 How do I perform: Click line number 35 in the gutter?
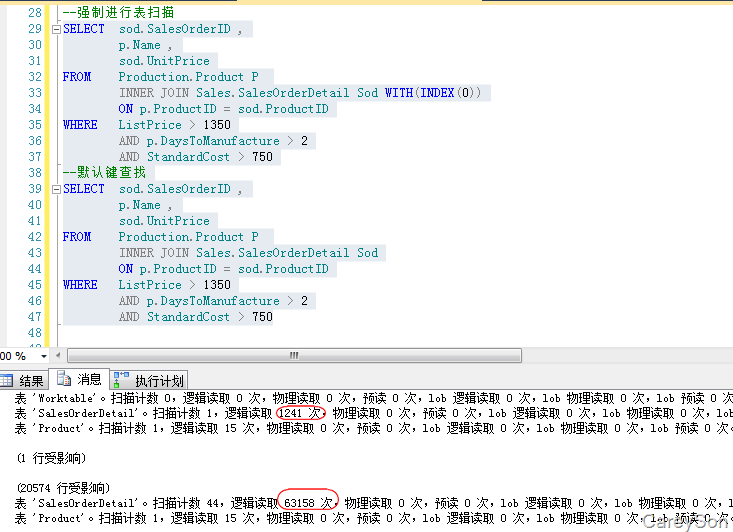[x=35, y=125]
